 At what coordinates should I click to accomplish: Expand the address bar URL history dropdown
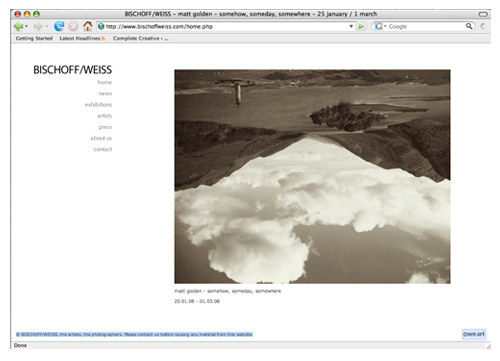click(x=351, y=26)
